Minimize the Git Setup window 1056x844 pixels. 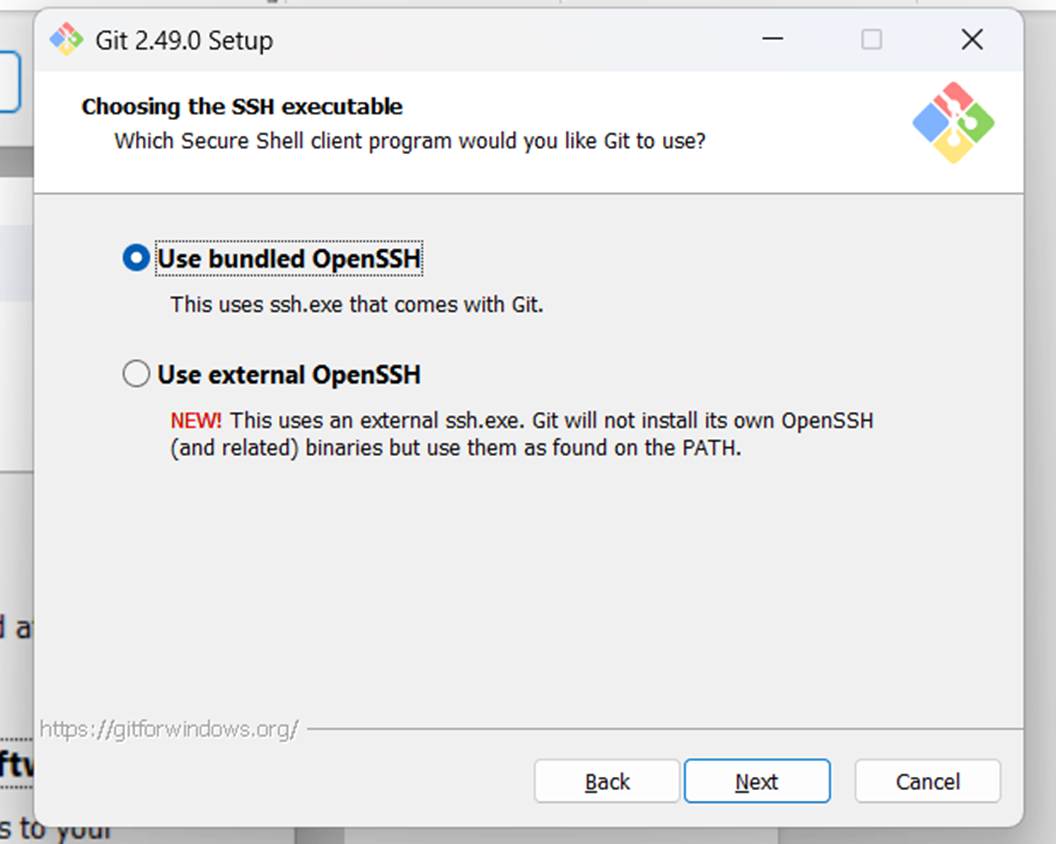point(772,39)
